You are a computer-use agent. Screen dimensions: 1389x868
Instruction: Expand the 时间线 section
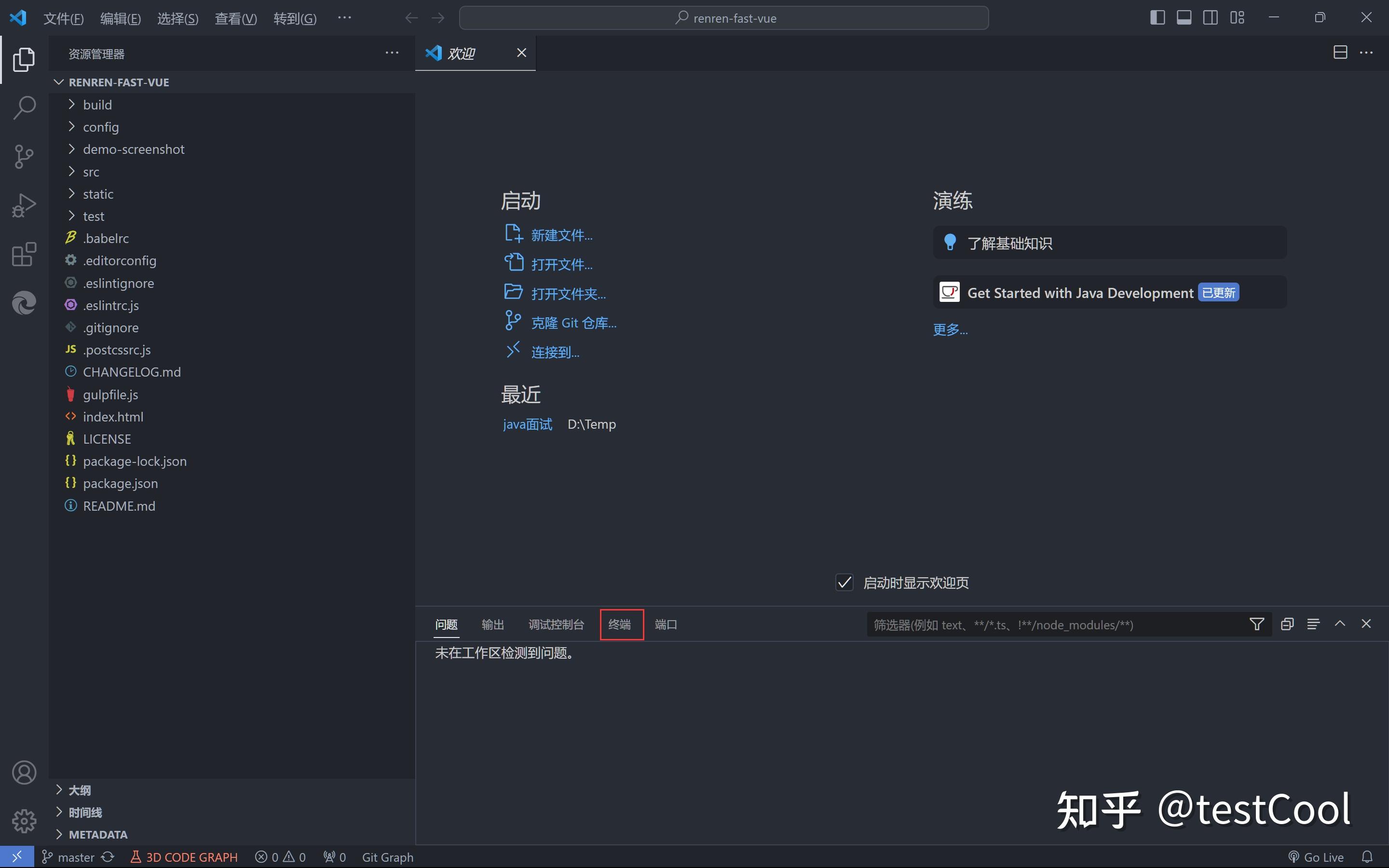(x=85, y=812)
